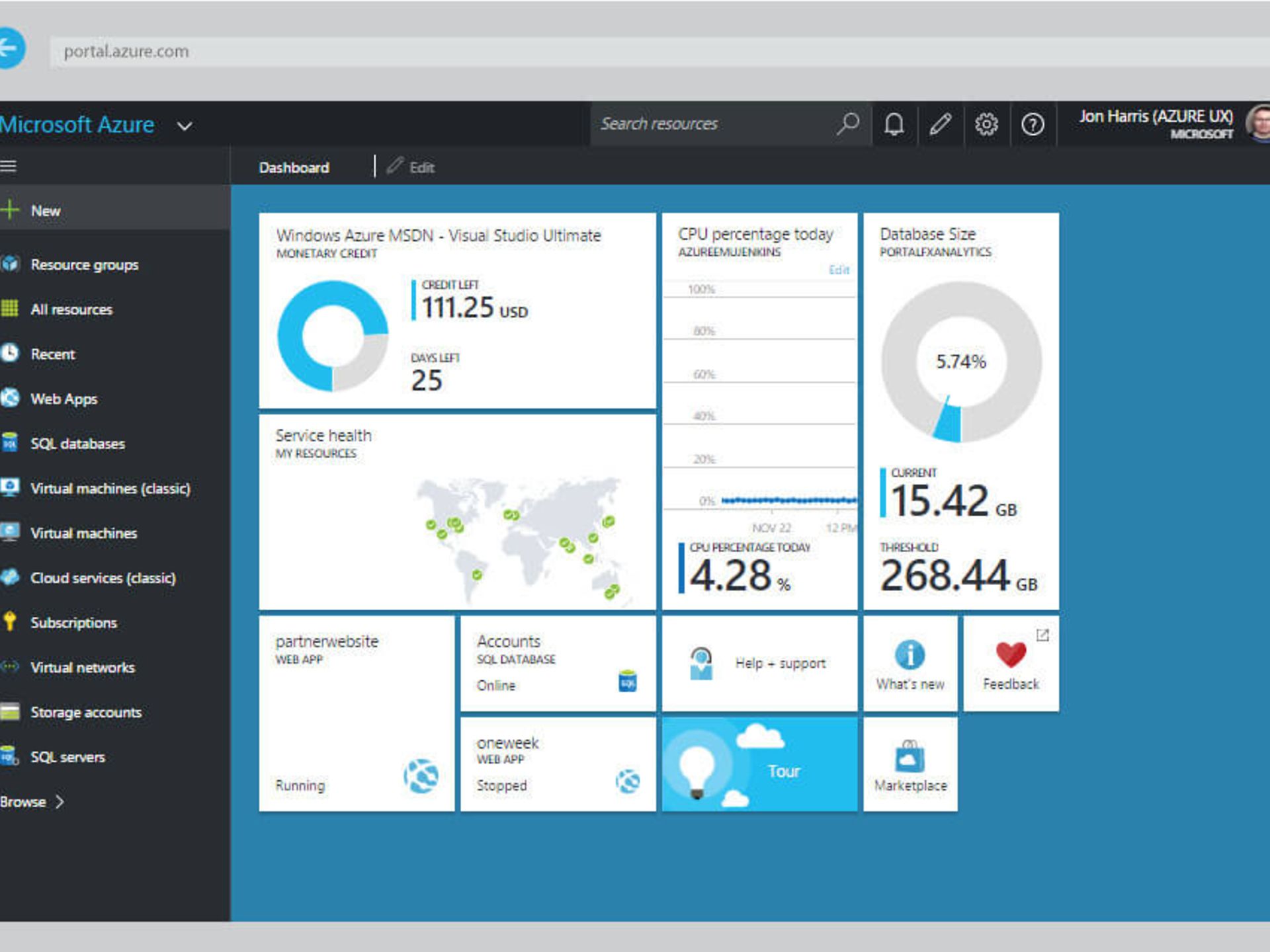The height and width of the screenshot is (952, 1270).
Task: Select Virtual machines (classic) in sidebar
Action: point(112,489)
